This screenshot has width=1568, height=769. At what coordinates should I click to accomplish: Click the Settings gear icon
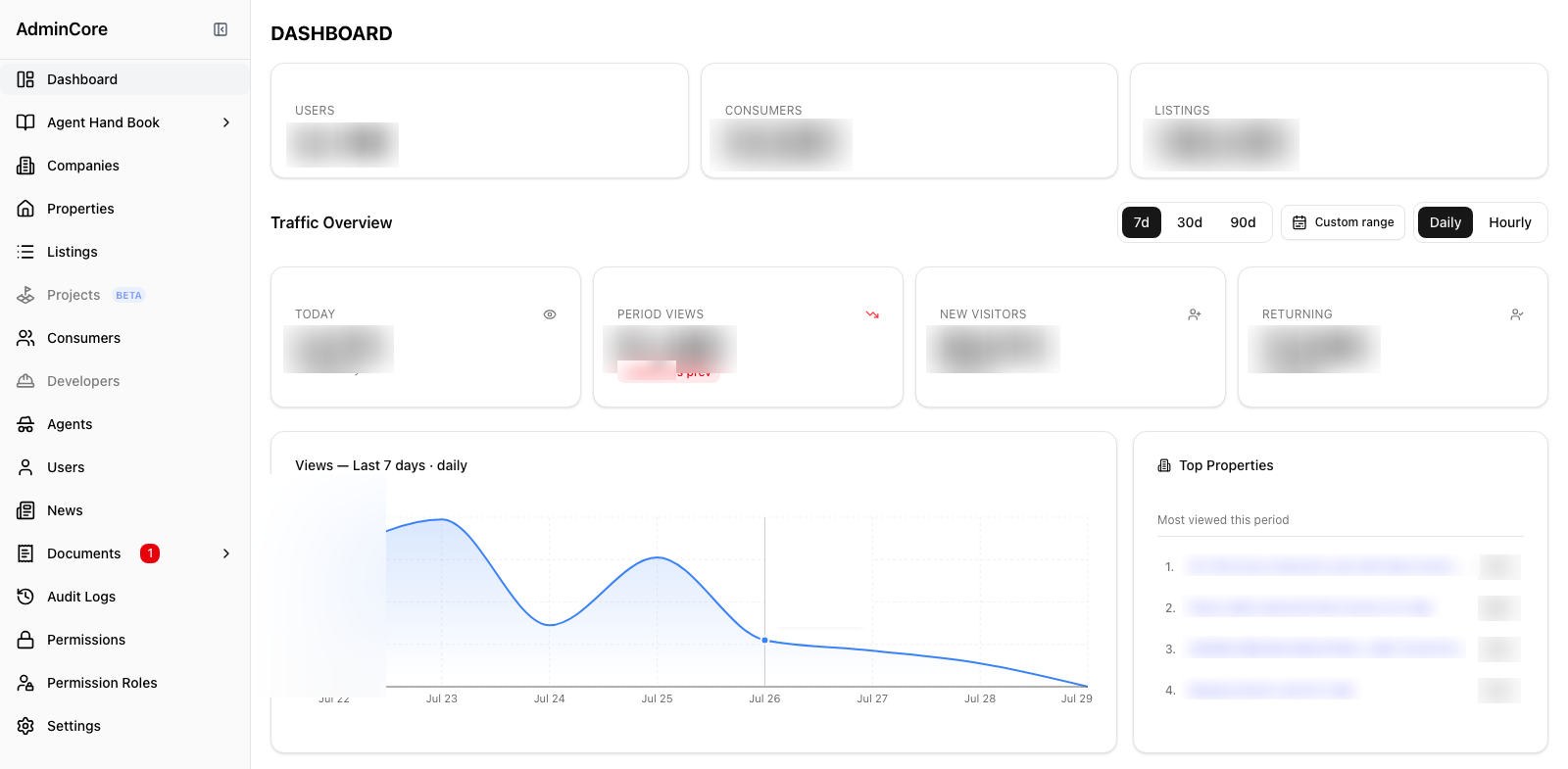tap(25, 726)
